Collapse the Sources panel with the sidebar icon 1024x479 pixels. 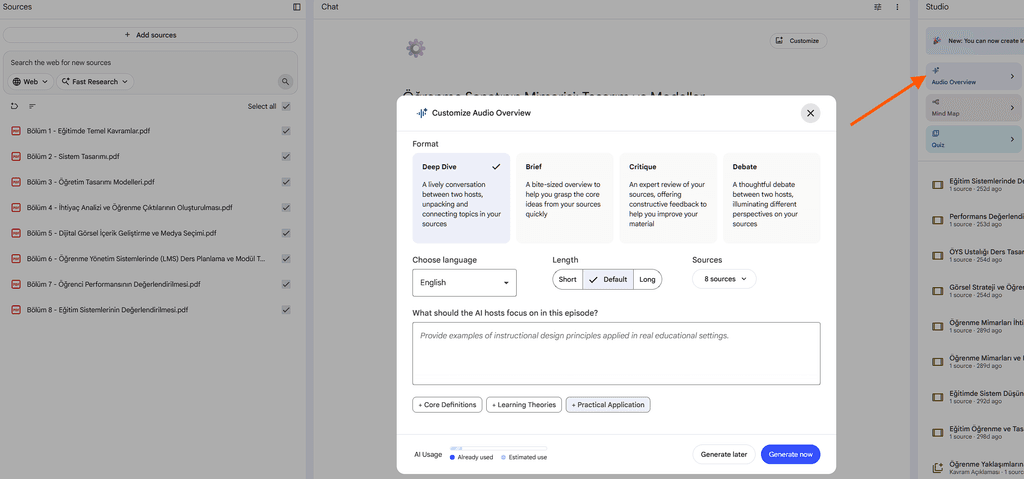(297, 7)
